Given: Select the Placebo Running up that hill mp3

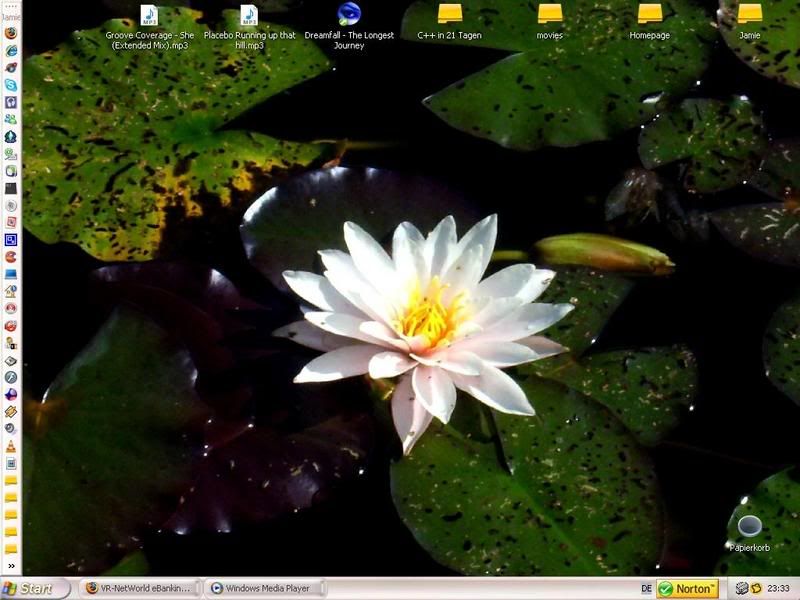Looking at the screenshot, I should click(x=249, y=15).
